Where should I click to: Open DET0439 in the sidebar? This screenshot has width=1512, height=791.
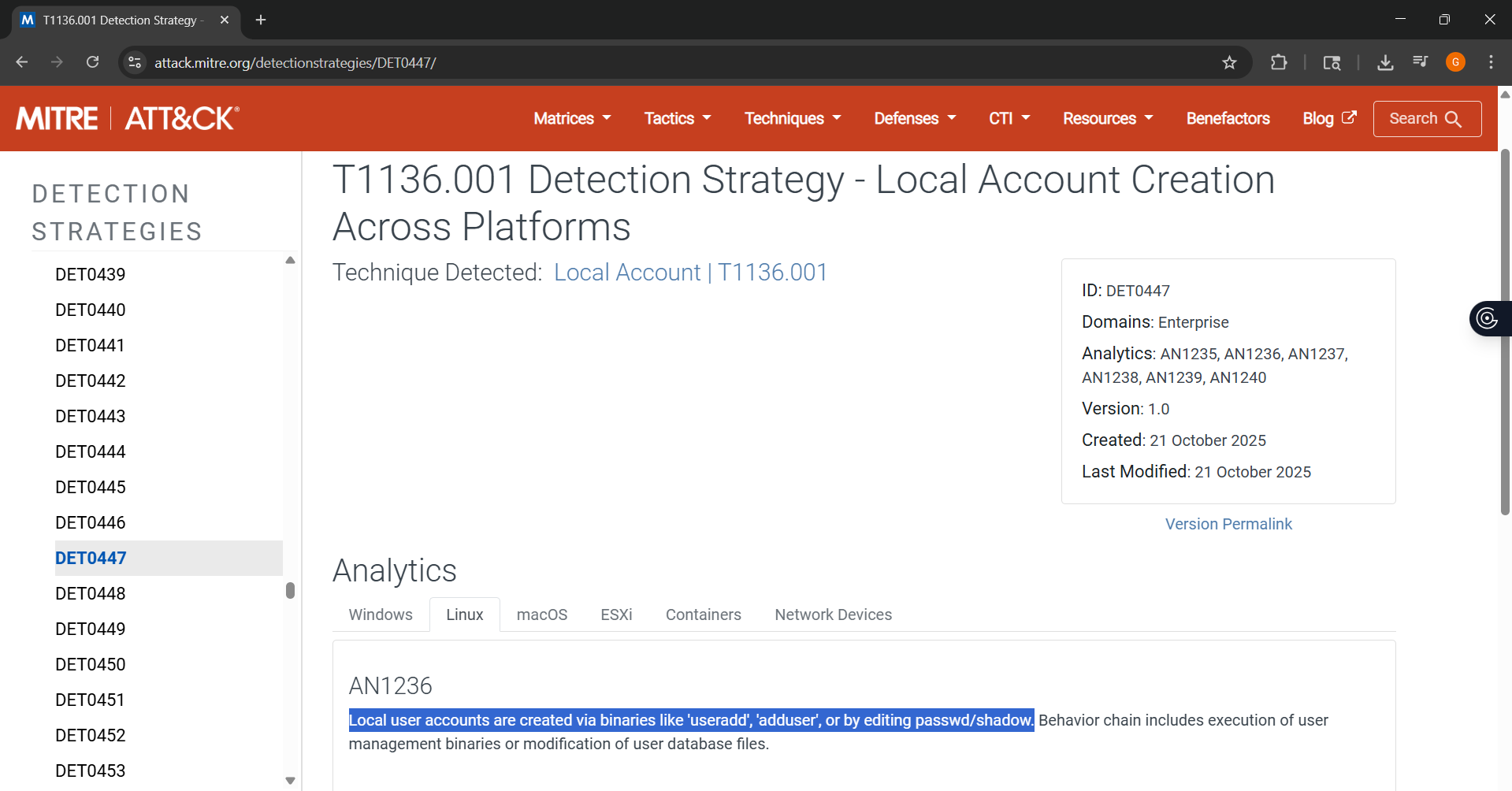[x=91, y=274]
